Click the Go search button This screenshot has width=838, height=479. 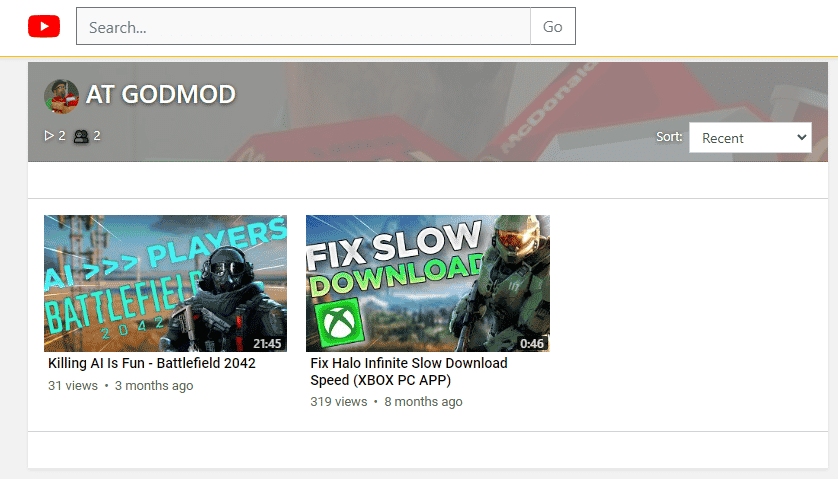pos(553,26)
